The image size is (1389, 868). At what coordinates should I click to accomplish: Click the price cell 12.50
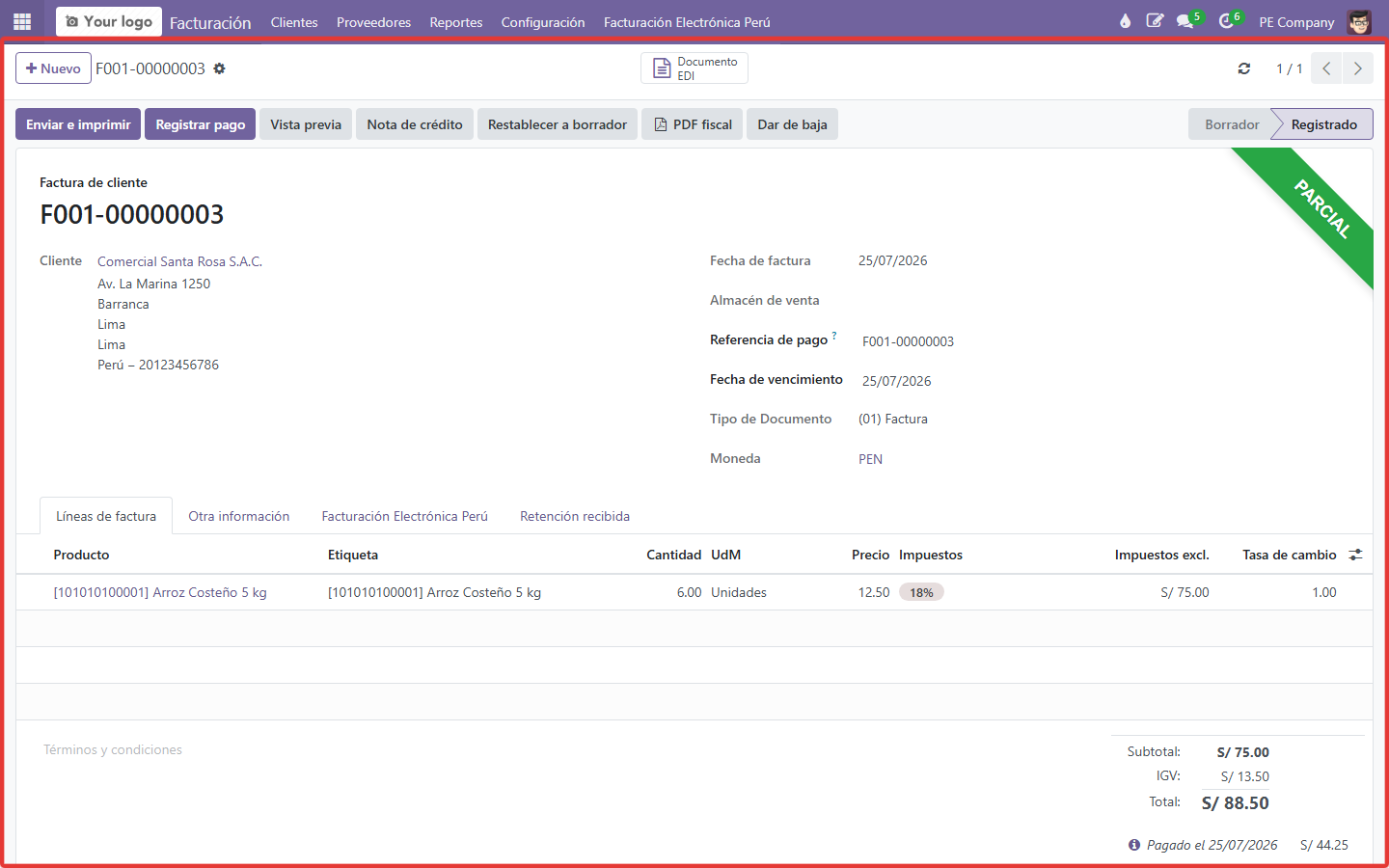click(x=874, y=592)
